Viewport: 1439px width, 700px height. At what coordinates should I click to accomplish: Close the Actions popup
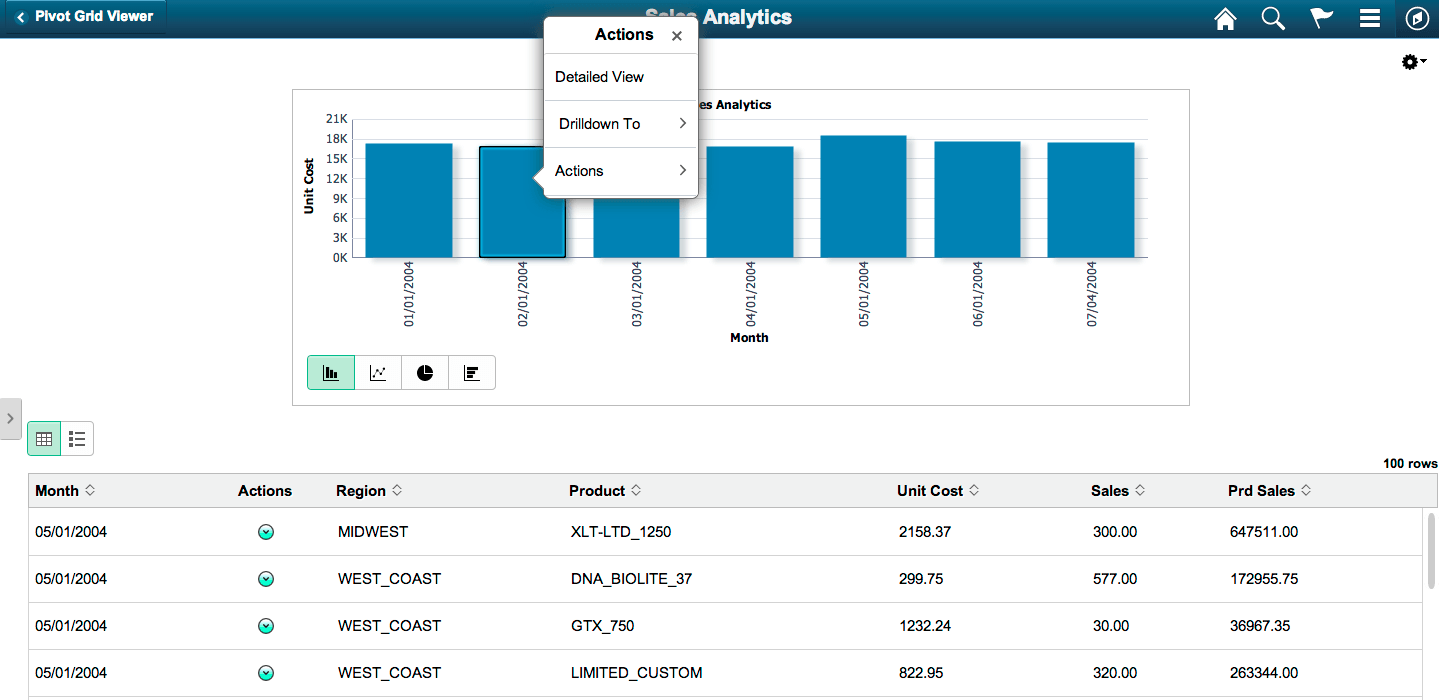(677, 35)
